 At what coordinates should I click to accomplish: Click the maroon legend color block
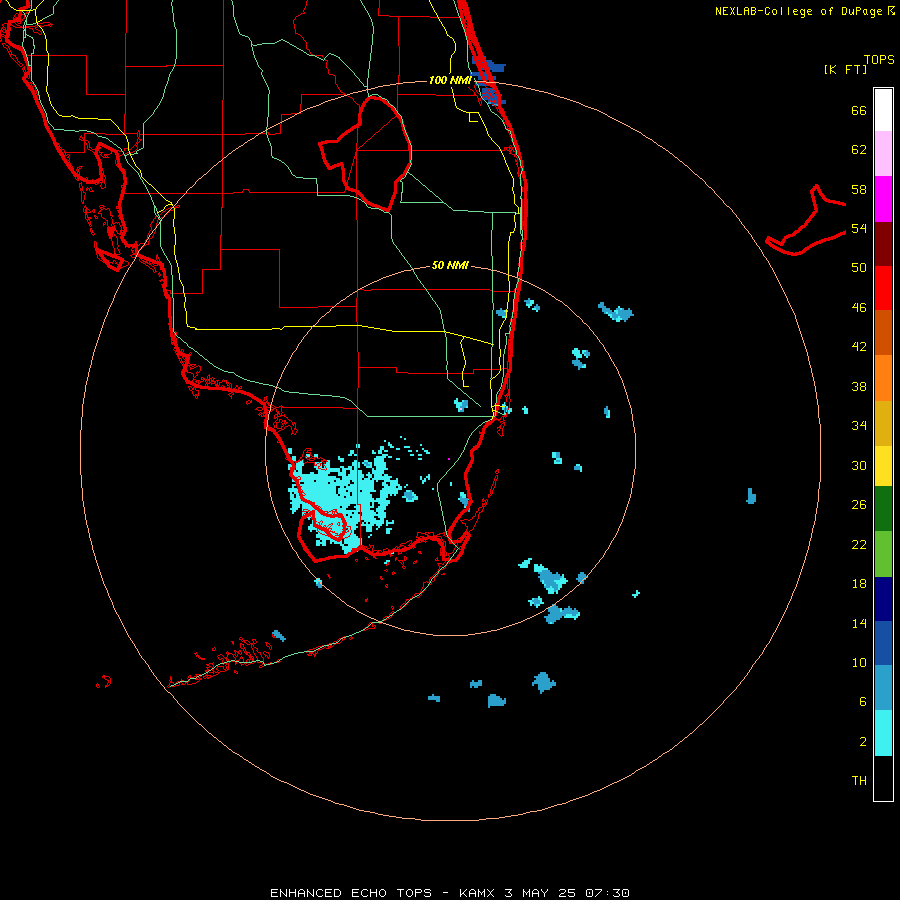click(x=883, y=243)
